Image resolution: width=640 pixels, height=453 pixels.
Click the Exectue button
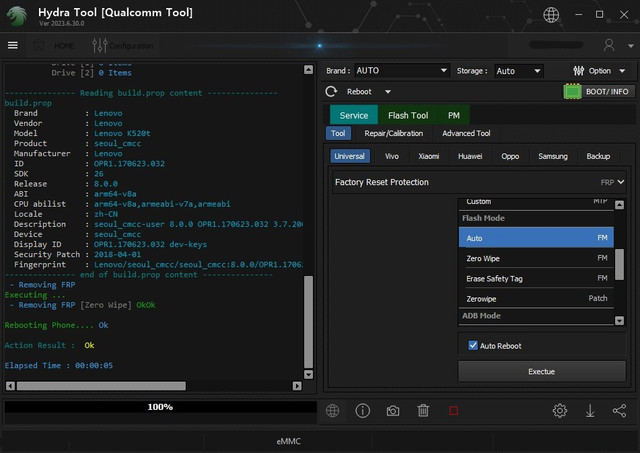tap(541, 371)
